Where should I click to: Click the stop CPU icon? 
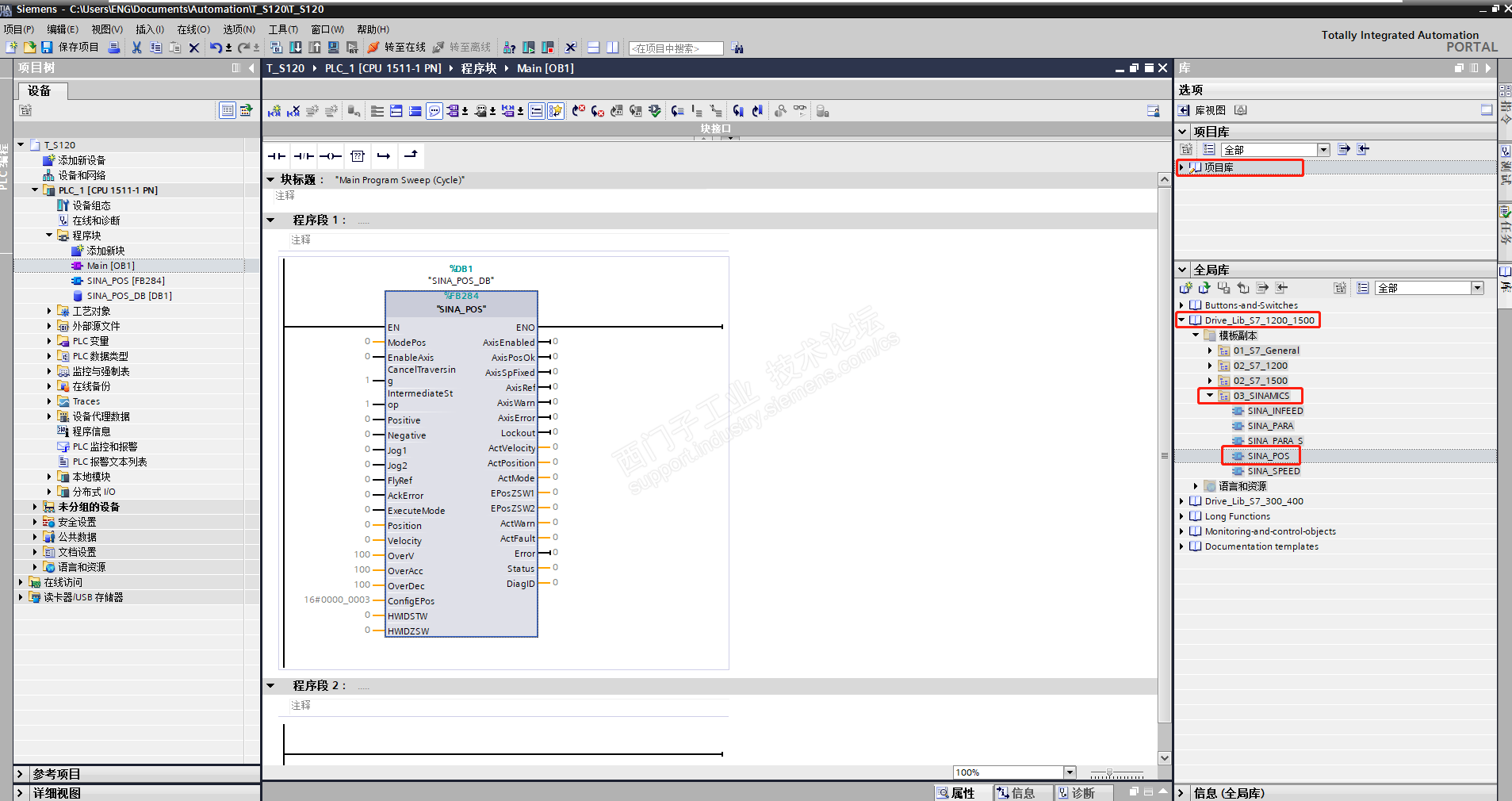(x=547, y=48)
